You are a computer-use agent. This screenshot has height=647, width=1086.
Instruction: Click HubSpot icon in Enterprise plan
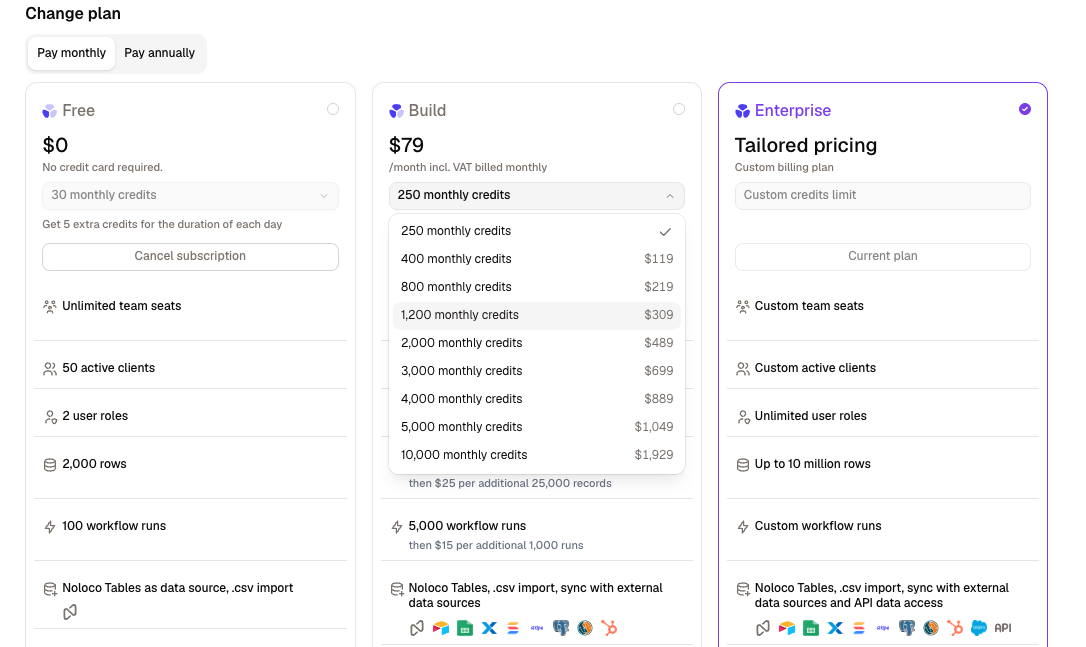click(x=955, y=628)
